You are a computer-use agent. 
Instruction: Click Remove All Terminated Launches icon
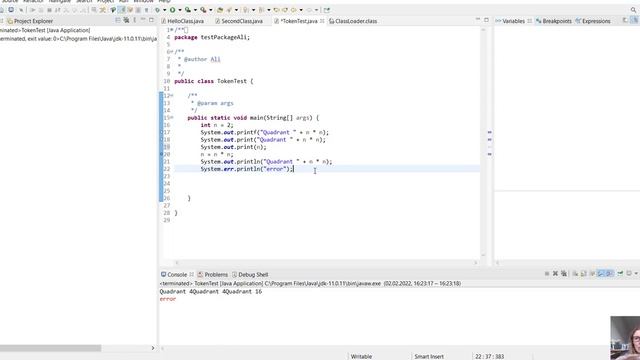(564, 274)
